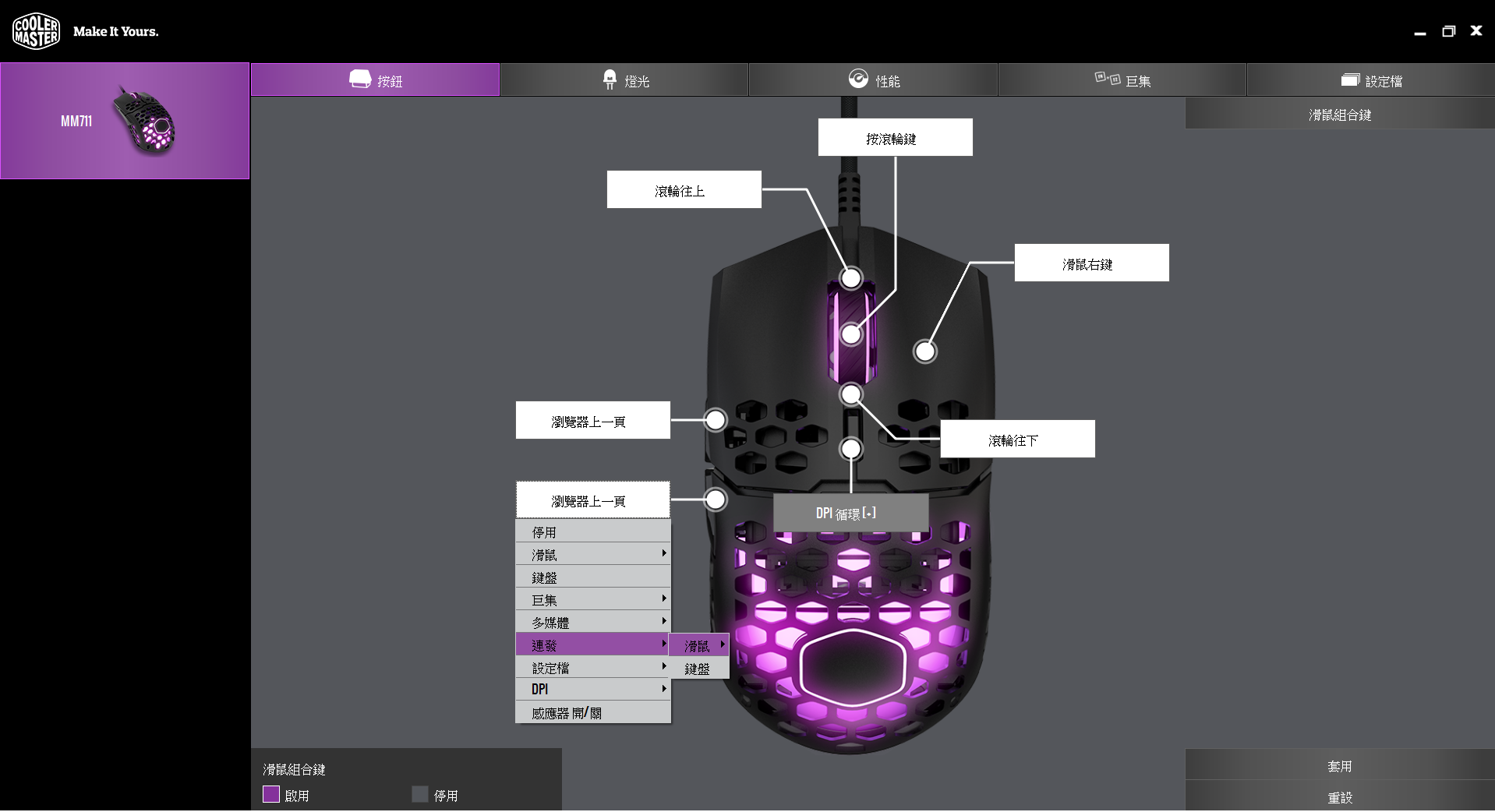
Task: Click the right-button marker dot on the mouse
Action: pos(925,351)
